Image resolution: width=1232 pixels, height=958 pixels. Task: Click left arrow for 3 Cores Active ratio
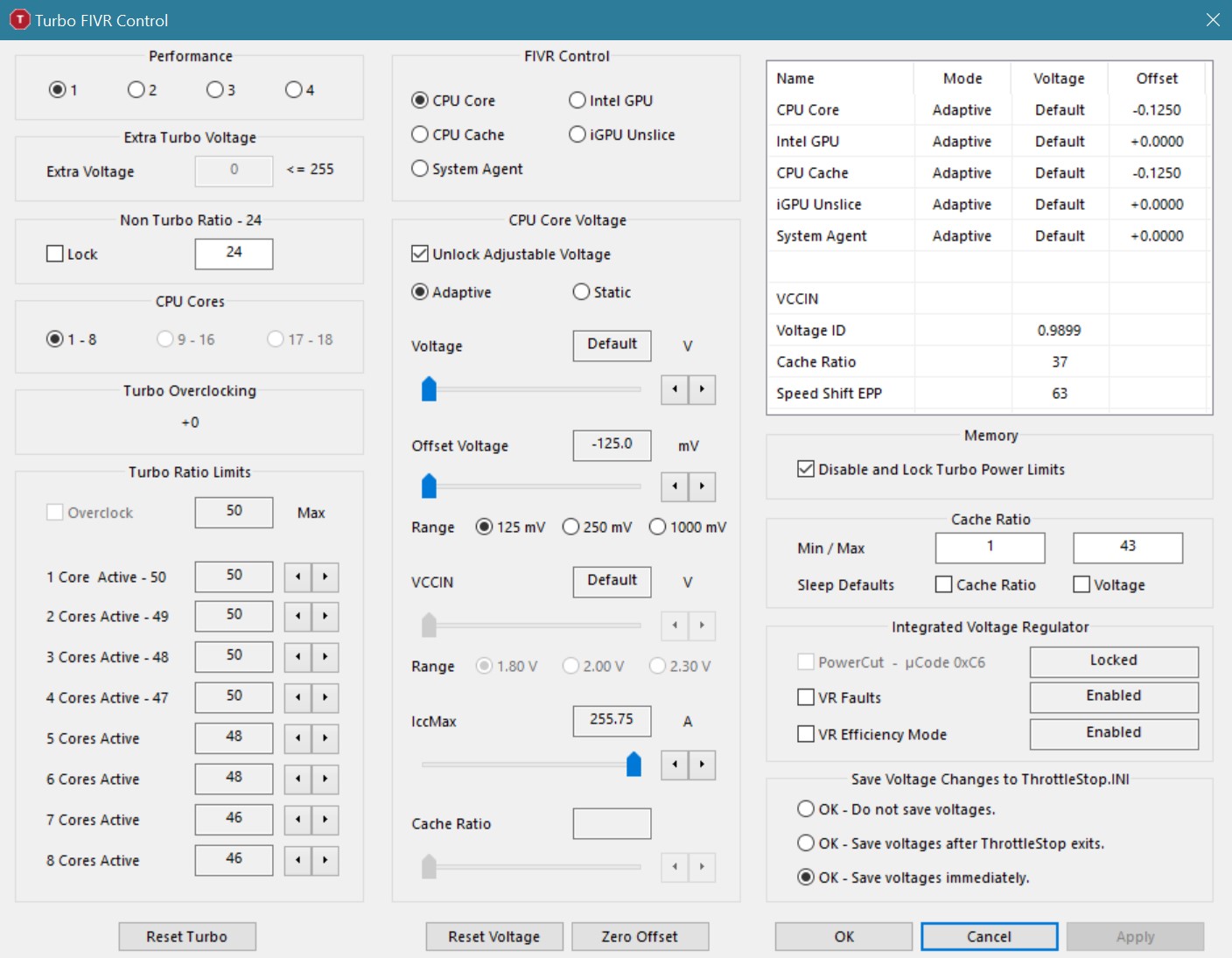click(x=297, y=657)
